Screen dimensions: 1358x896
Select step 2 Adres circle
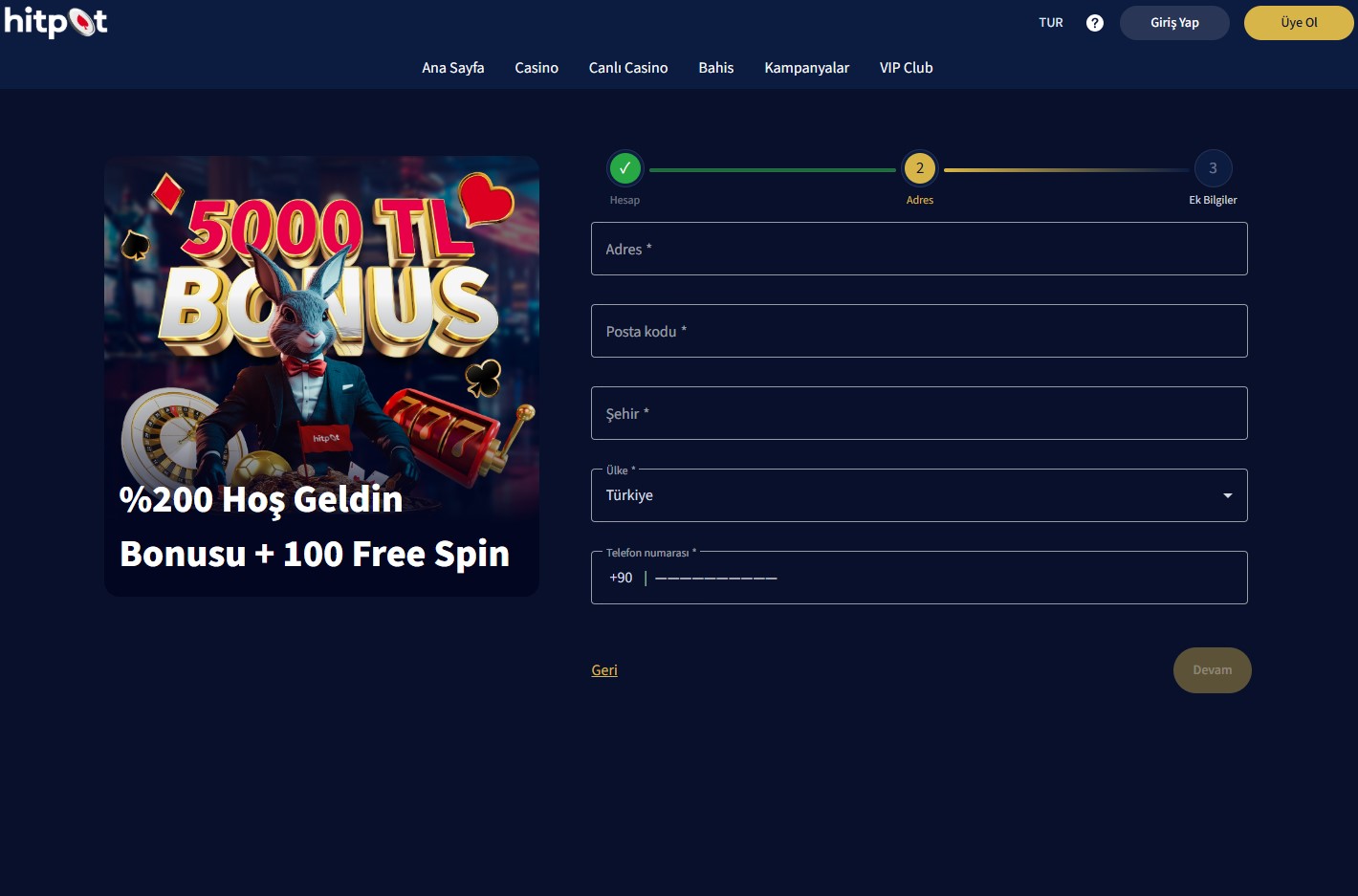(920, 168)
